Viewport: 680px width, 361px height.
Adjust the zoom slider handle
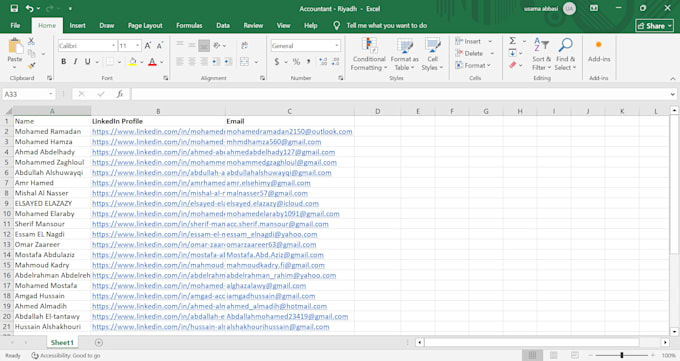(x=621, y=355)
